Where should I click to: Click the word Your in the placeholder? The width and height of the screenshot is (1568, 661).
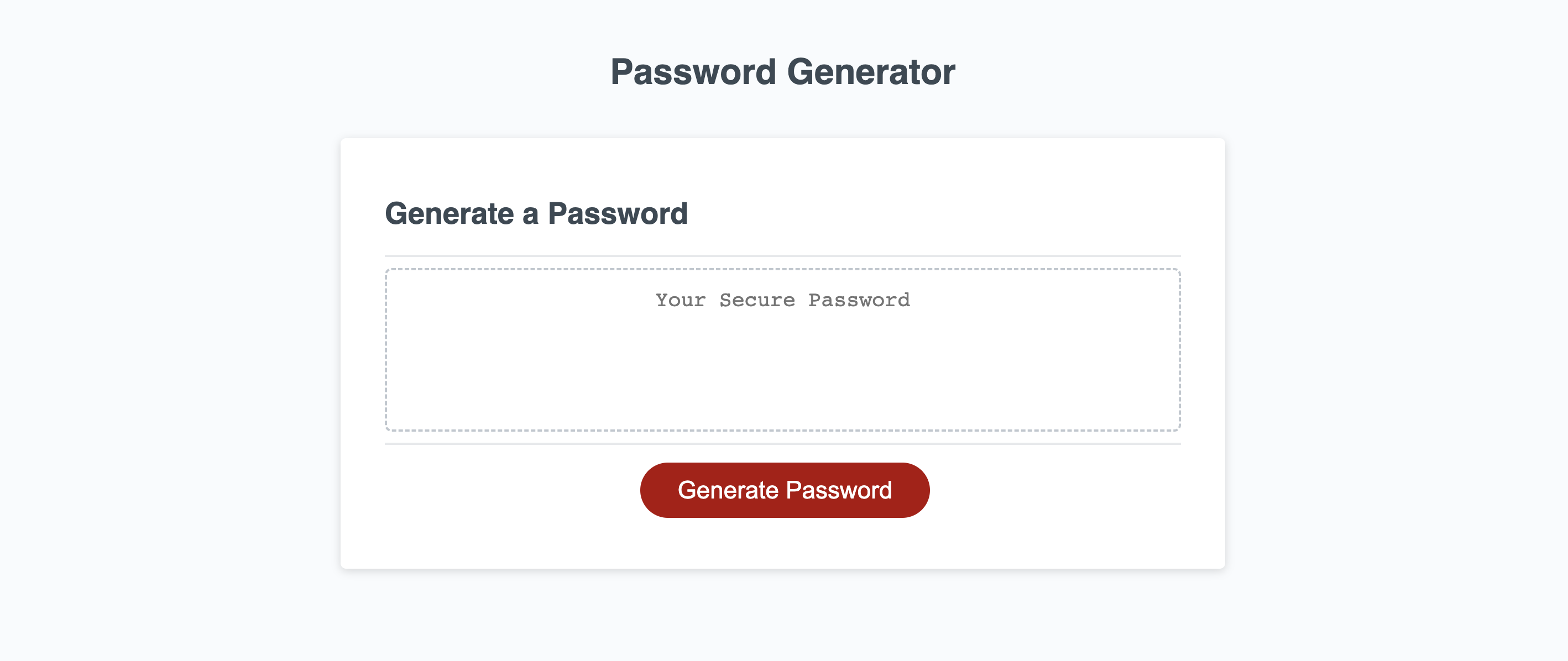coord(681,300)
